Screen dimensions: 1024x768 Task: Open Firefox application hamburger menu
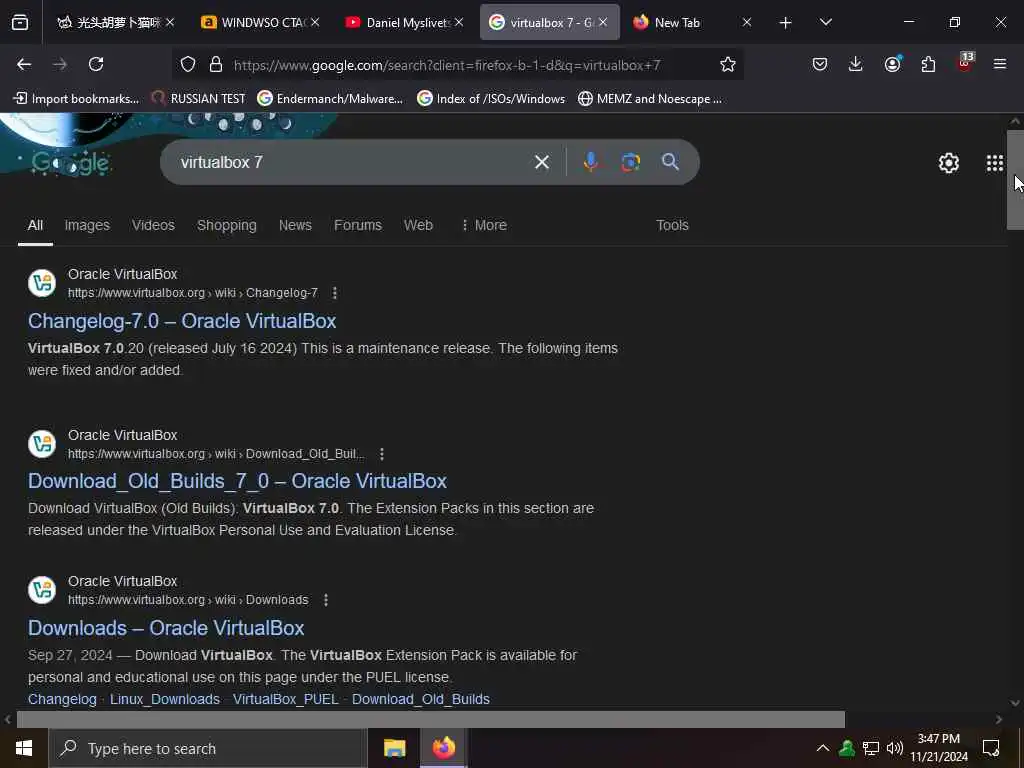[999, 64]
